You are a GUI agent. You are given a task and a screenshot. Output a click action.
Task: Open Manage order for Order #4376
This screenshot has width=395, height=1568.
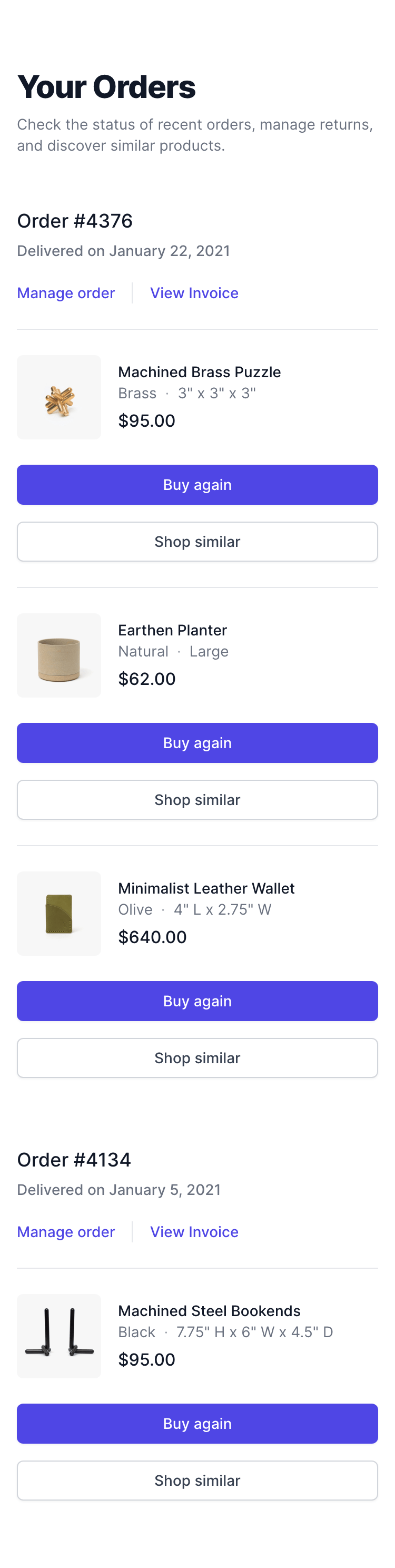click(x=66, y=293)
